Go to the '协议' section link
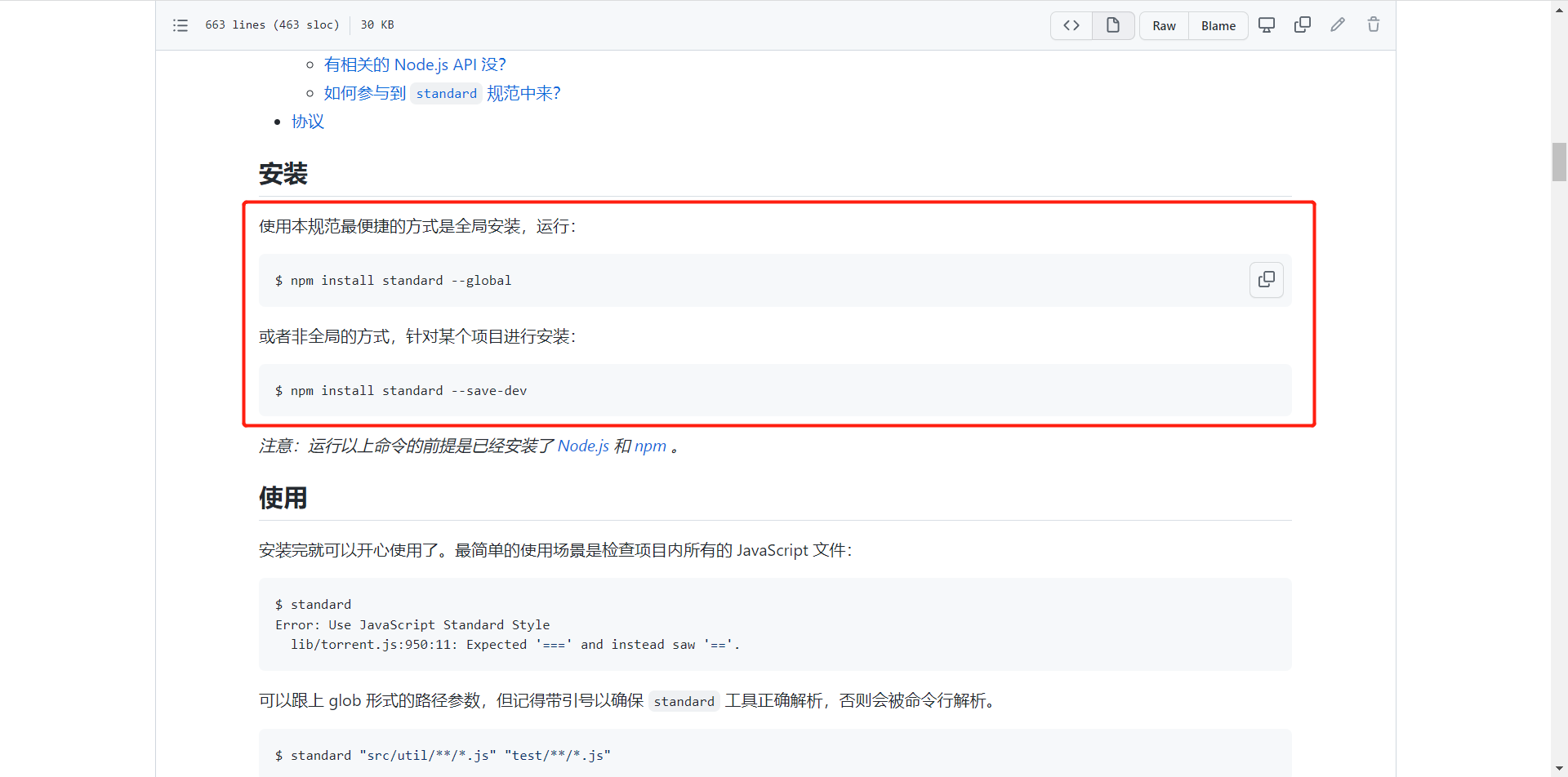This screenshot has width=1568, height=777. point(308,122)
